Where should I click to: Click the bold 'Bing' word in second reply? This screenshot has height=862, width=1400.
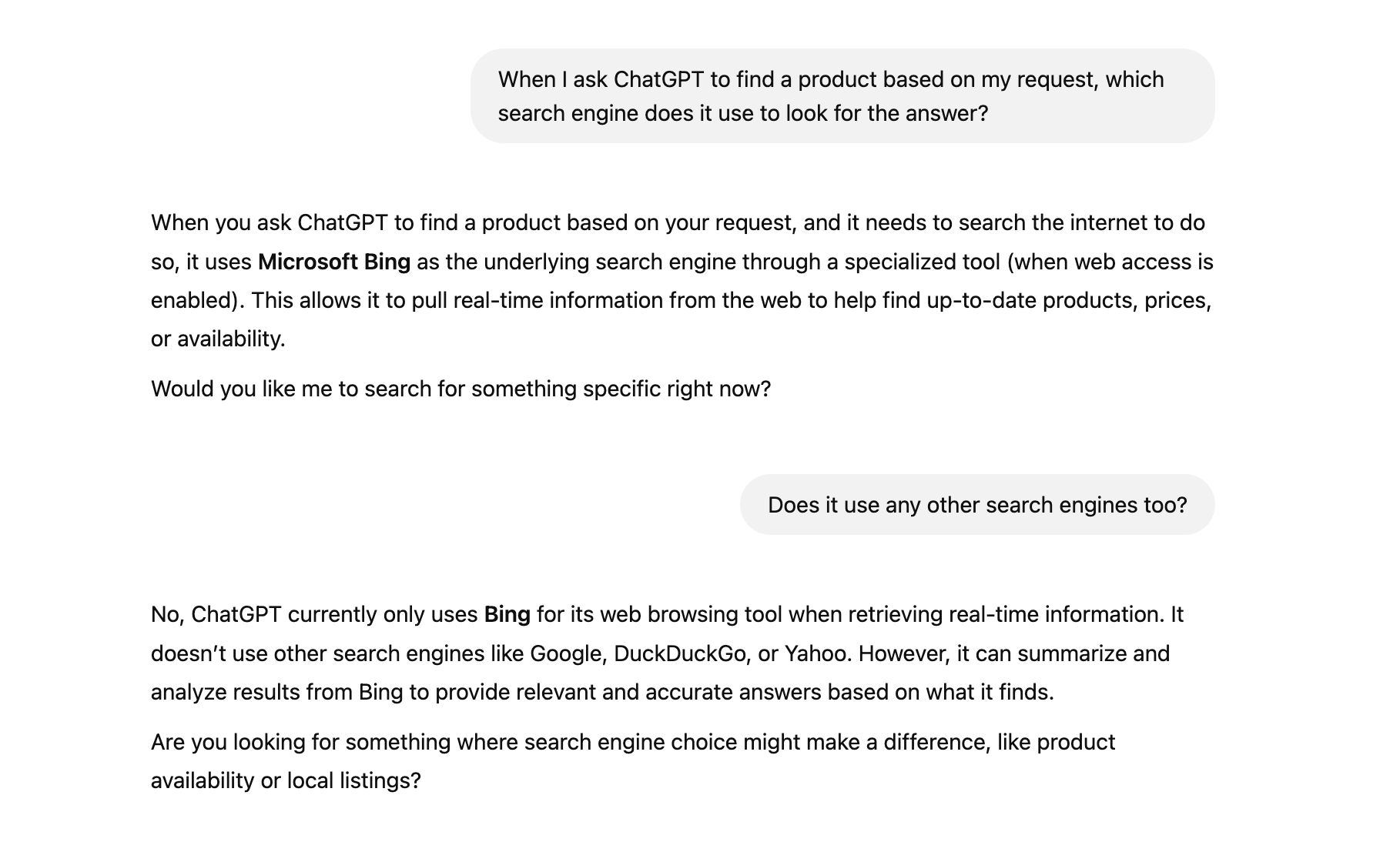[x=507, y=615]
